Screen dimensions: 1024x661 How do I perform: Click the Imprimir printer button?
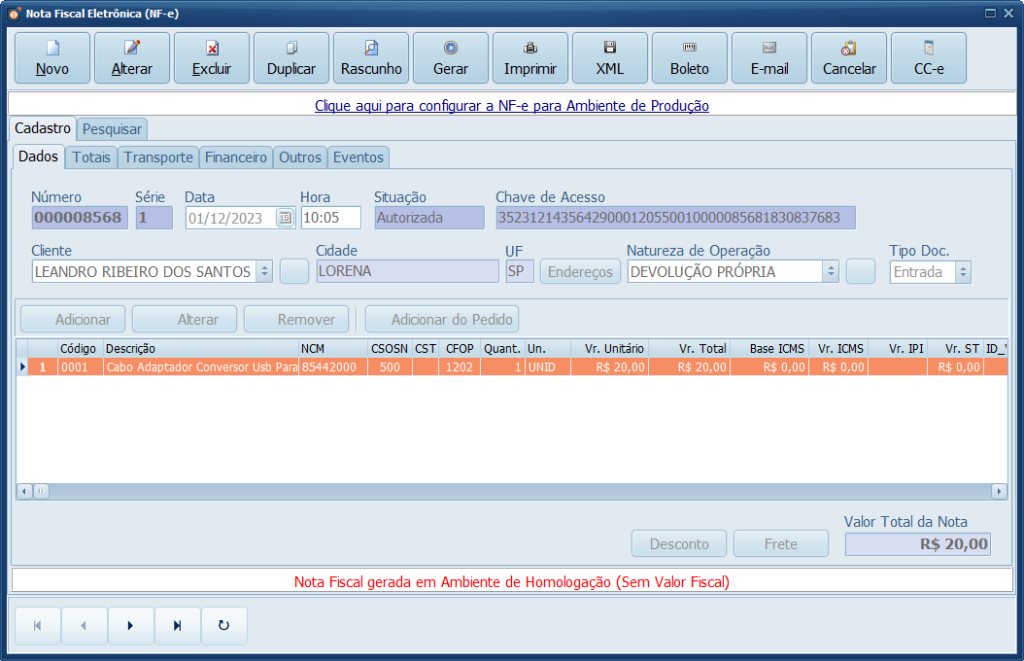click(x=530, y=58)
